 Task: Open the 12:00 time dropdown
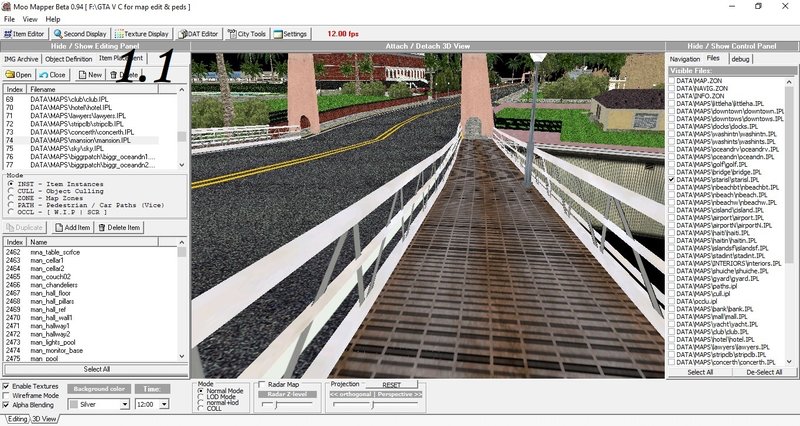tap(164, 405)
